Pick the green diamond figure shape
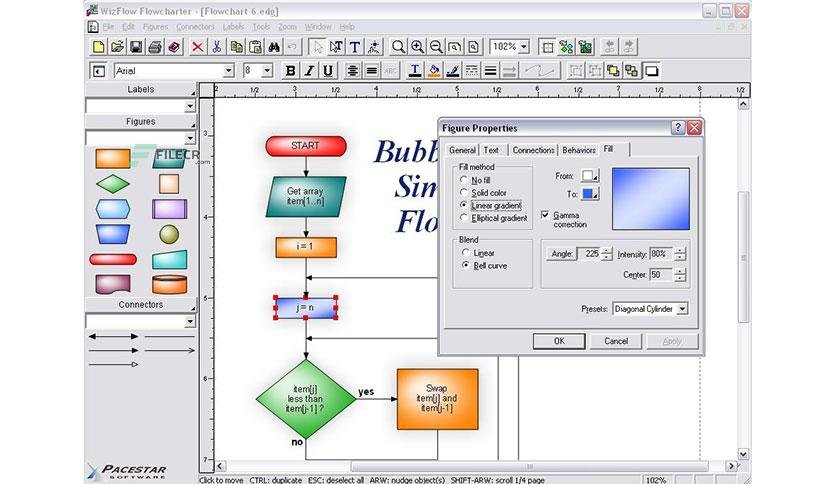 pos(113,184)
